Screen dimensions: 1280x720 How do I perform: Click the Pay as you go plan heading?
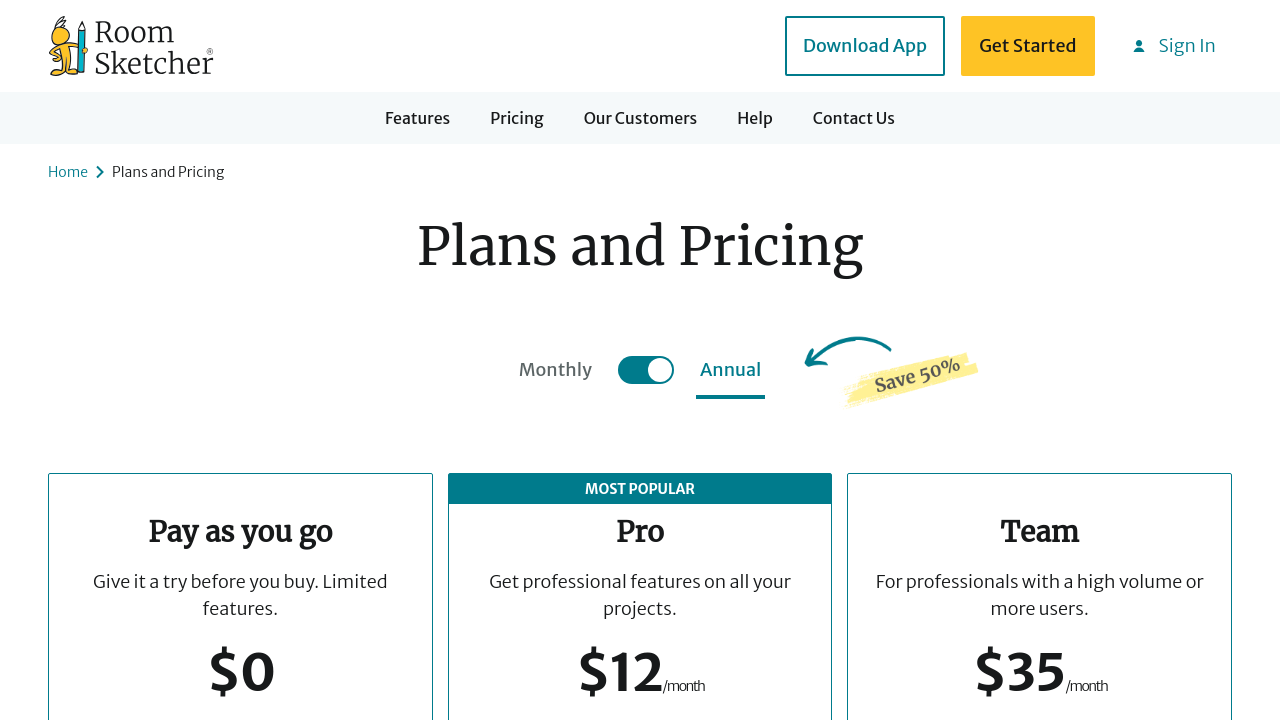coord(241,531)
